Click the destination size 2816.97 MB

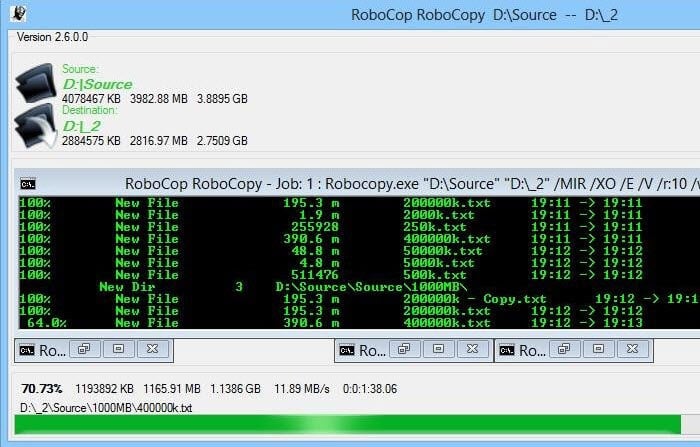[158, 141]
